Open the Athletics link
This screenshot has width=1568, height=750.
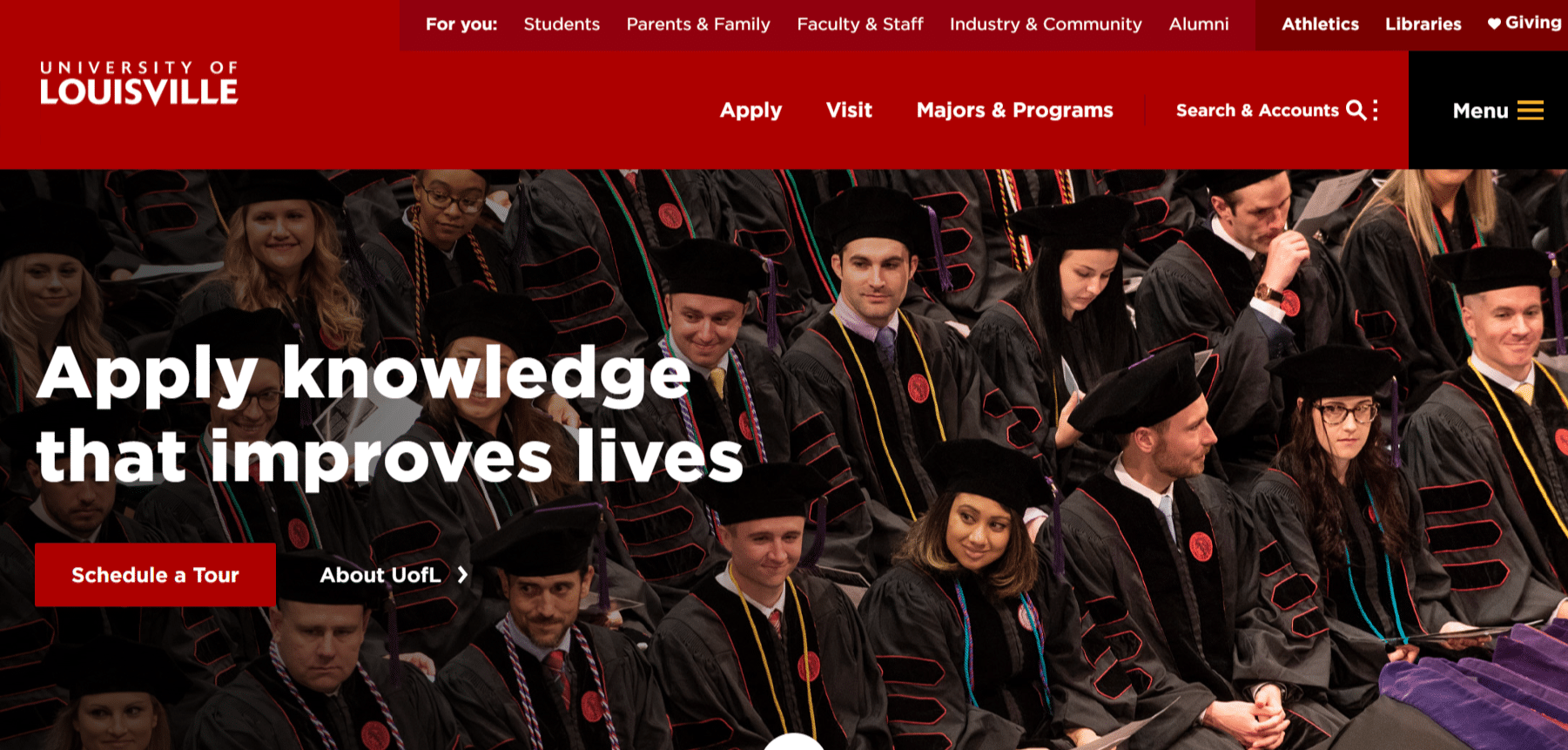1320,24
